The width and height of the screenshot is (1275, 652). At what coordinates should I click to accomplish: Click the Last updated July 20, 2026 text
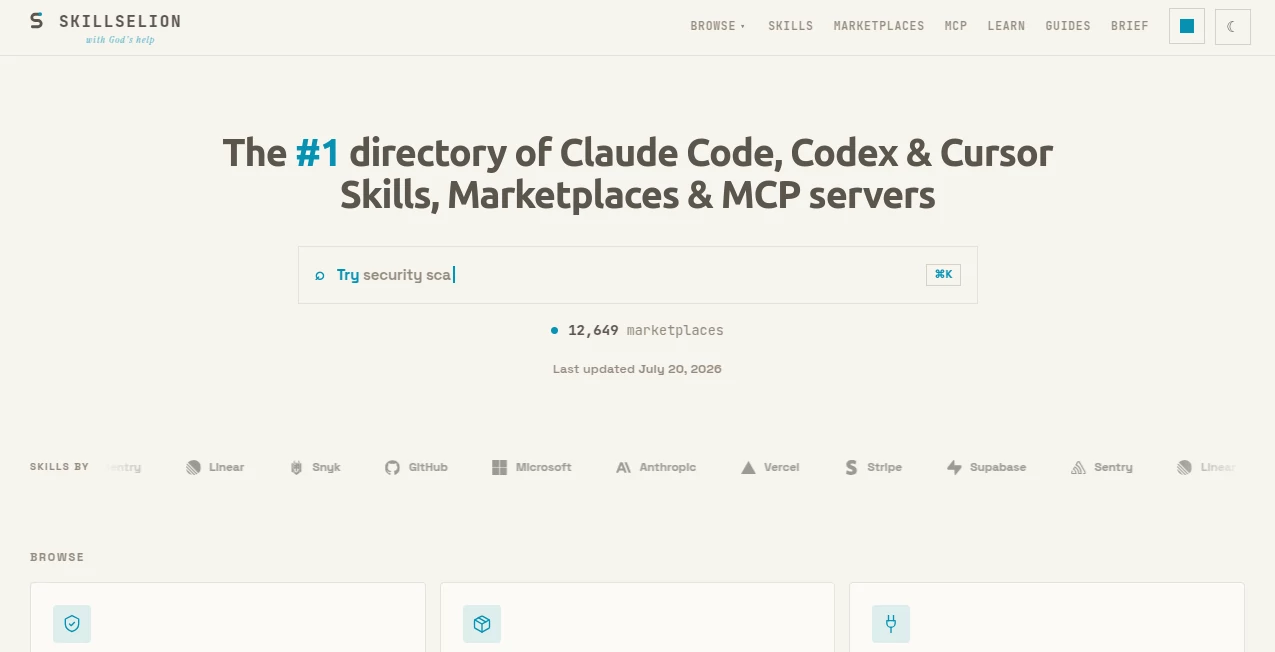pos(637,369)
